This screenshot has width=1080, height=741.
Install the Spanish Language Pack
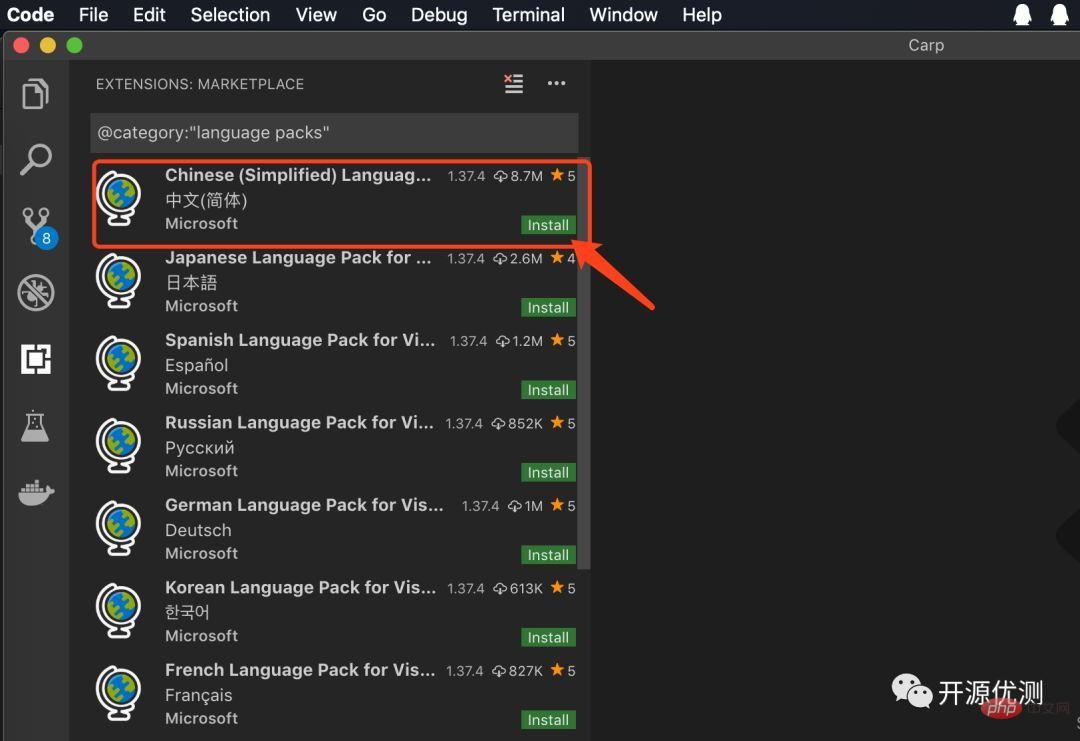click(548, 390)
